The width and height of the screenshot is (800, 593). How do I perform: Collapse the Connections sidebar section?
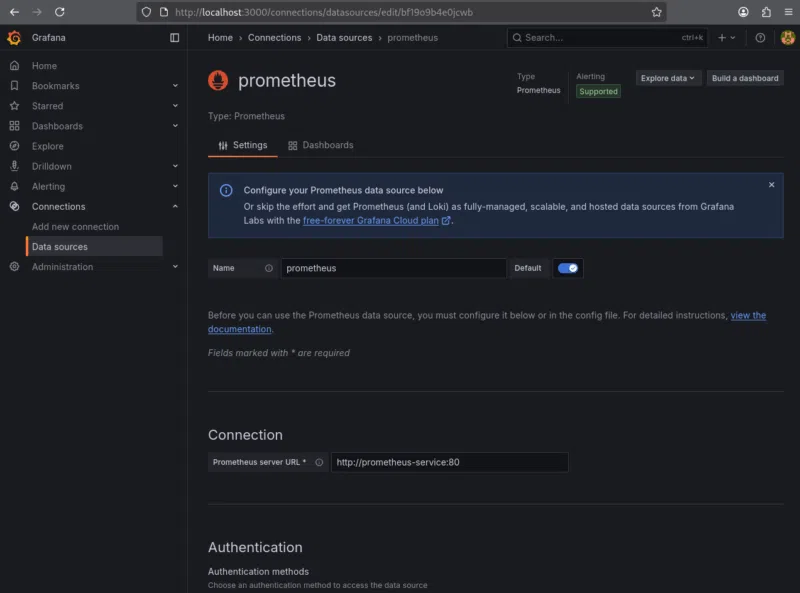[x=175, y=206]
